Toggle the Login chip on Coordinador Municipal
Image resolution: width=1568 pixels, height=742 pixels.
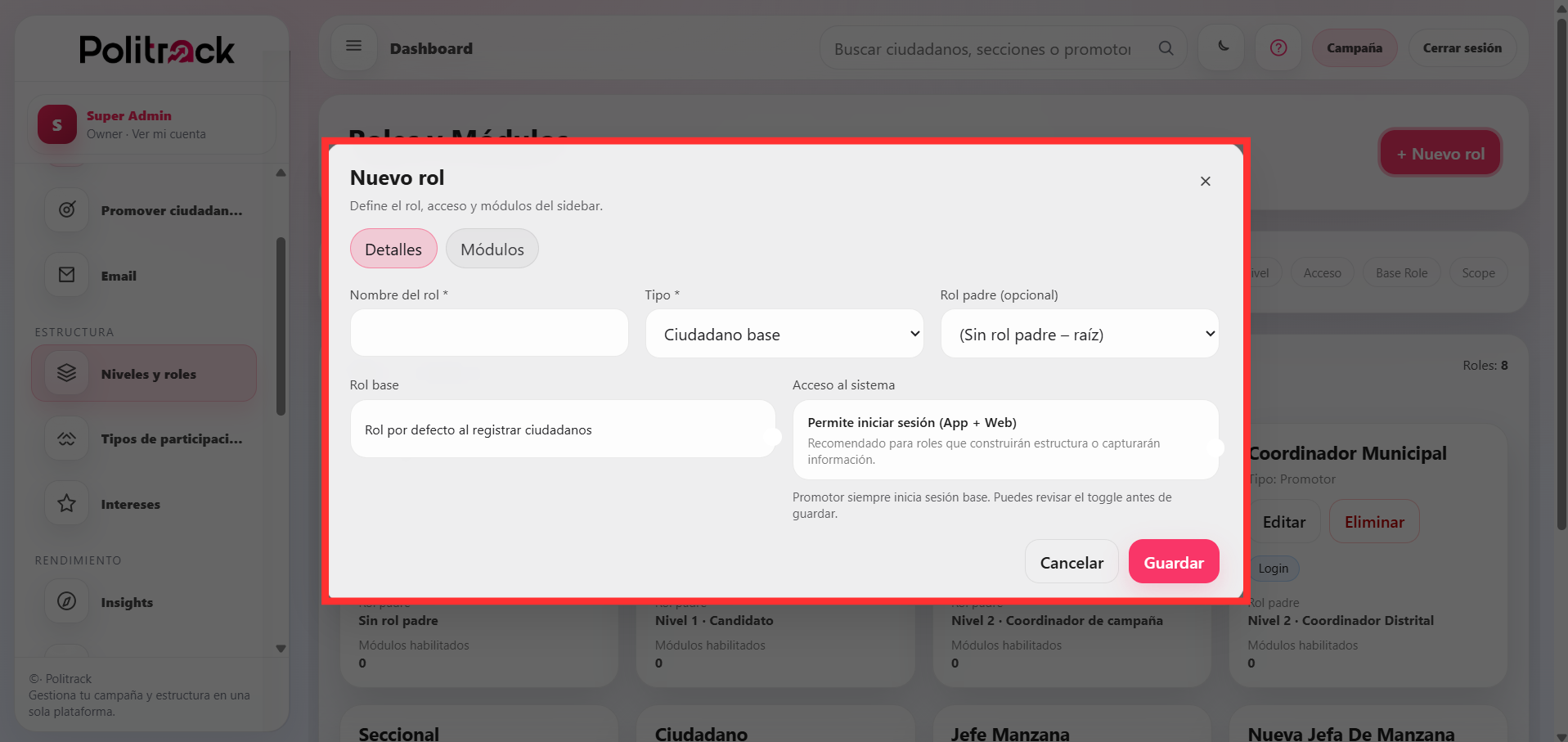pos(1274,568)
